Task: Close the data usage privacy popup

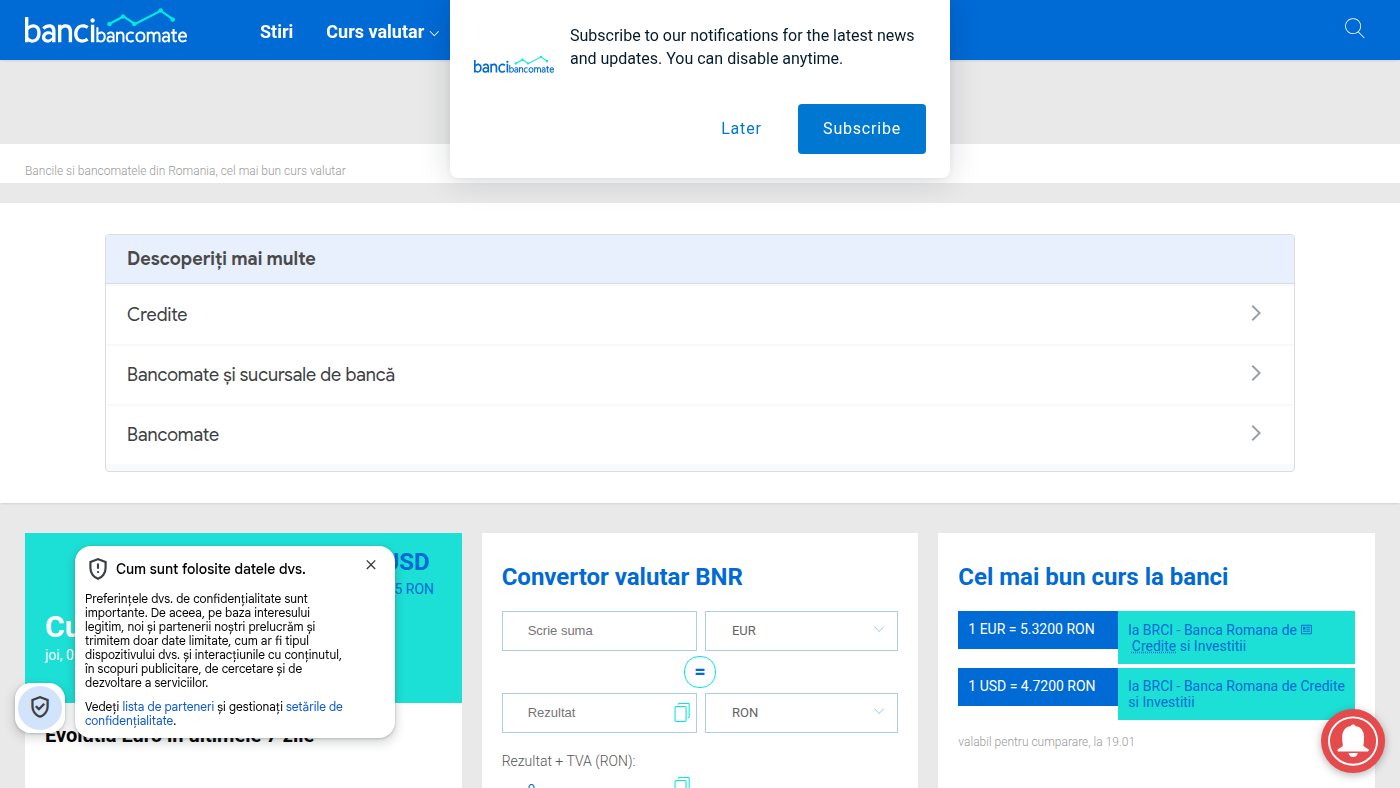Action: click(x=371, y=565)
